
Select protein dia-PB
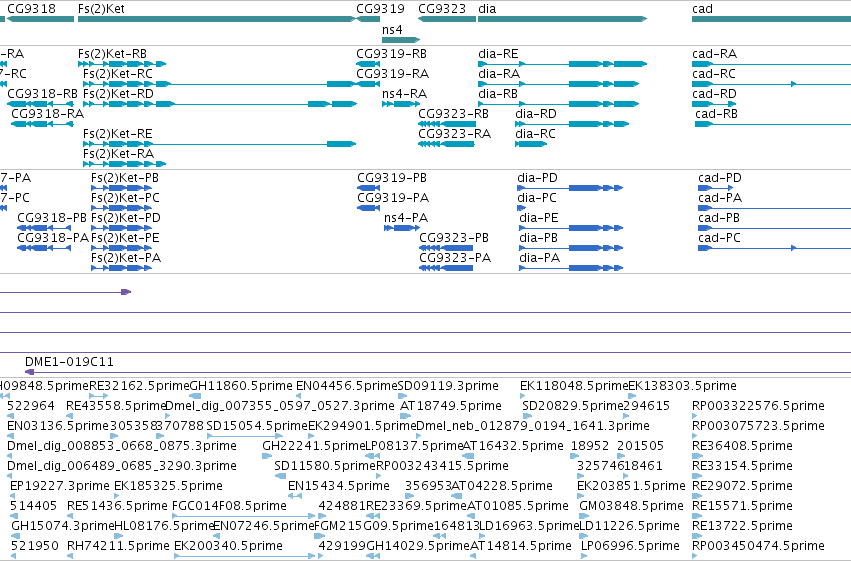(x=539, y=238)
